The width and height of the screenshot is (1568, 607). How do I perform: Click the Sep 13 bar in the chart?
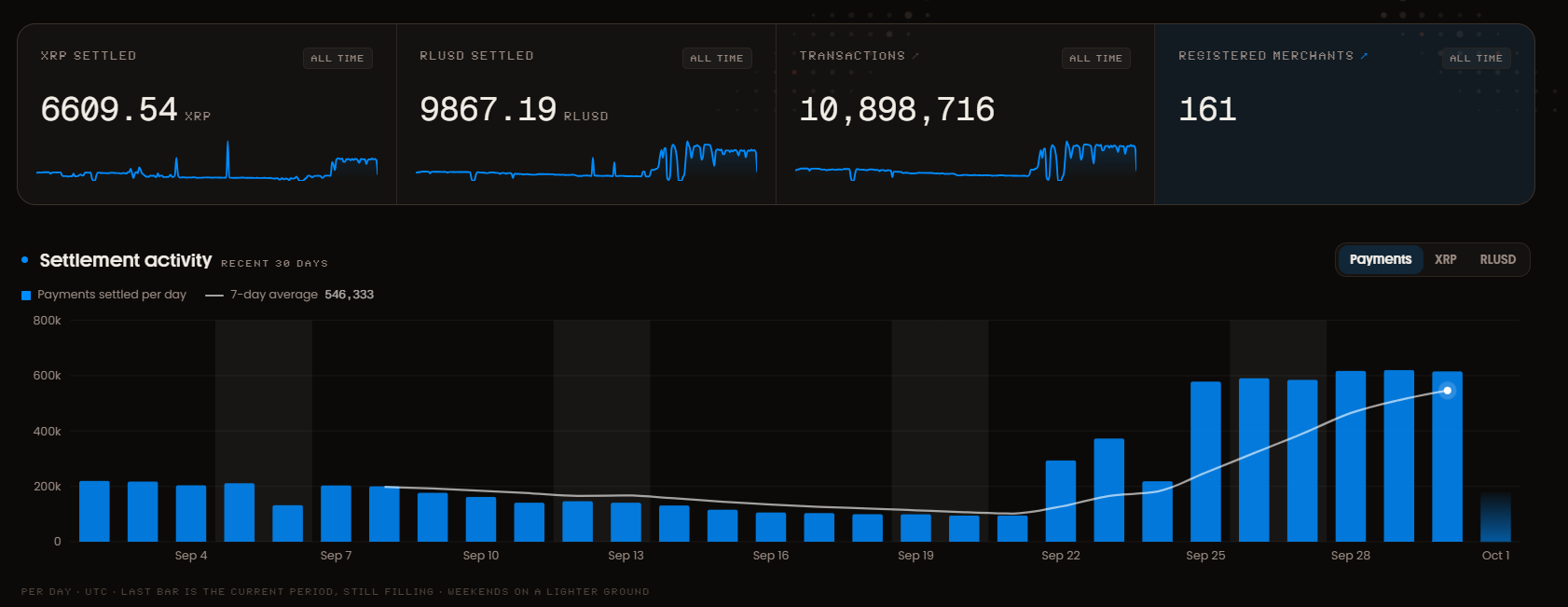pos(626,522)
